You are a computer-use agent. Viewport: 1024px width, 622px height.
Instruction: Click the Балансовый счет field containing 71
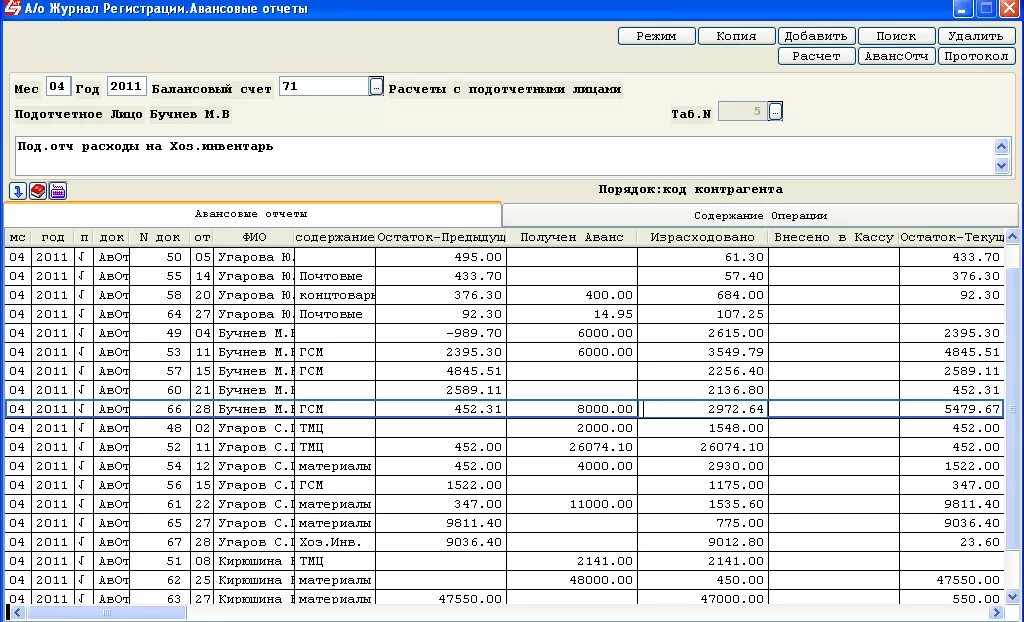(324, 86)
